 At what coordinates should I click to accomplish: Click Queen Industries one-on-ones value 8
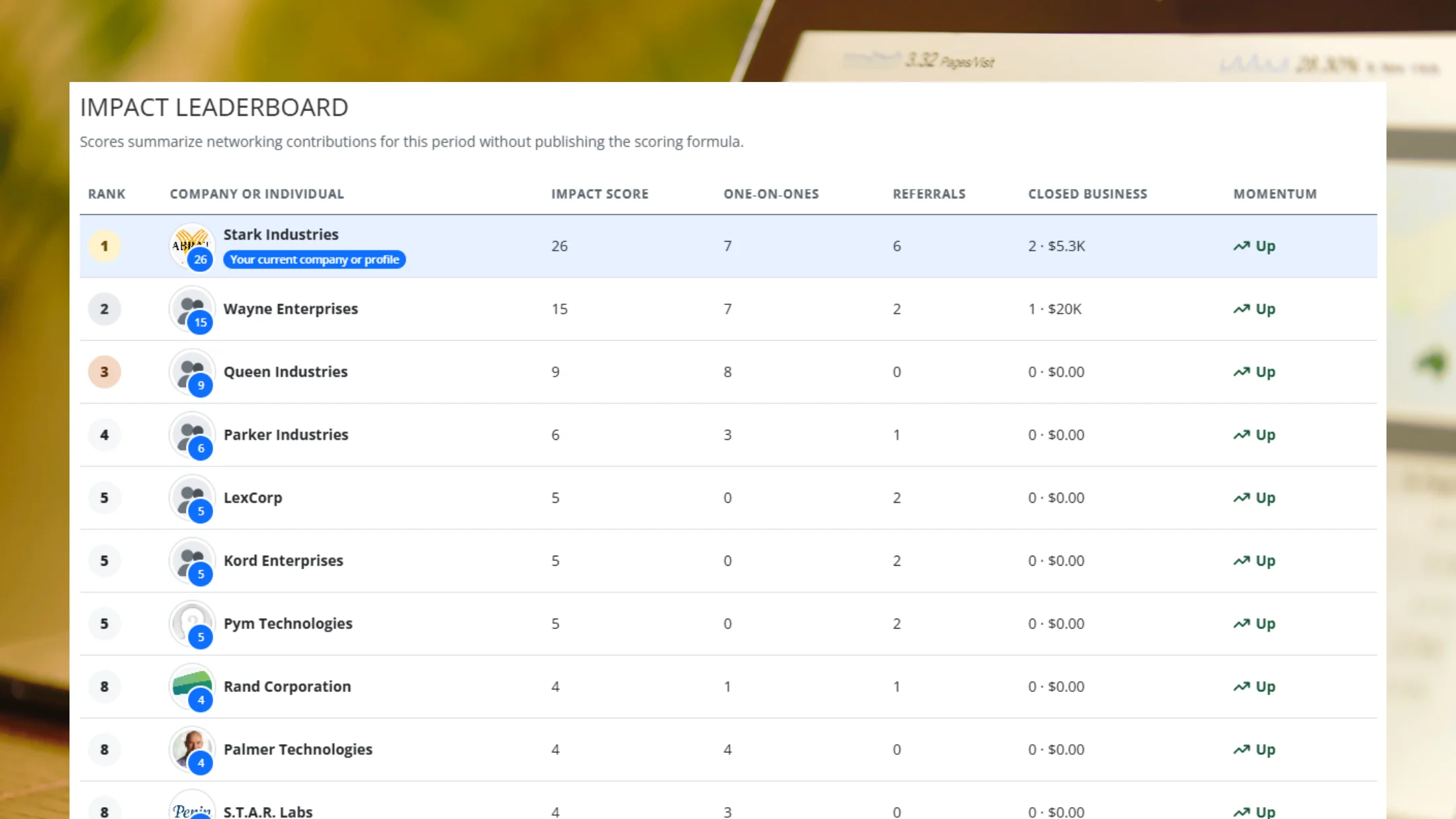coord(727,372)
